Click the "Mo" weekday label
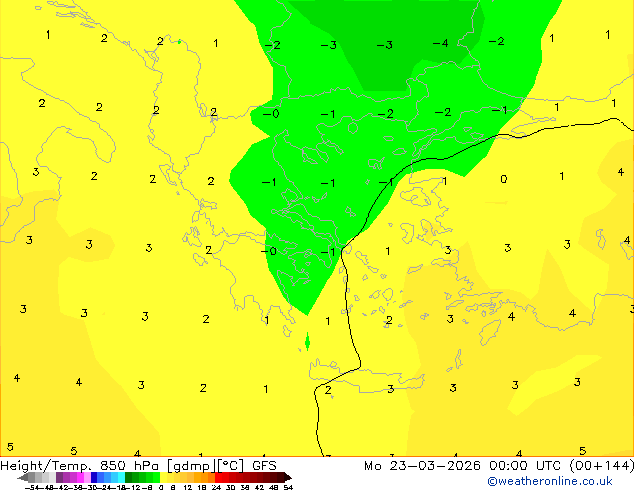This screenshot has height=490, width=634. point(372,466)
